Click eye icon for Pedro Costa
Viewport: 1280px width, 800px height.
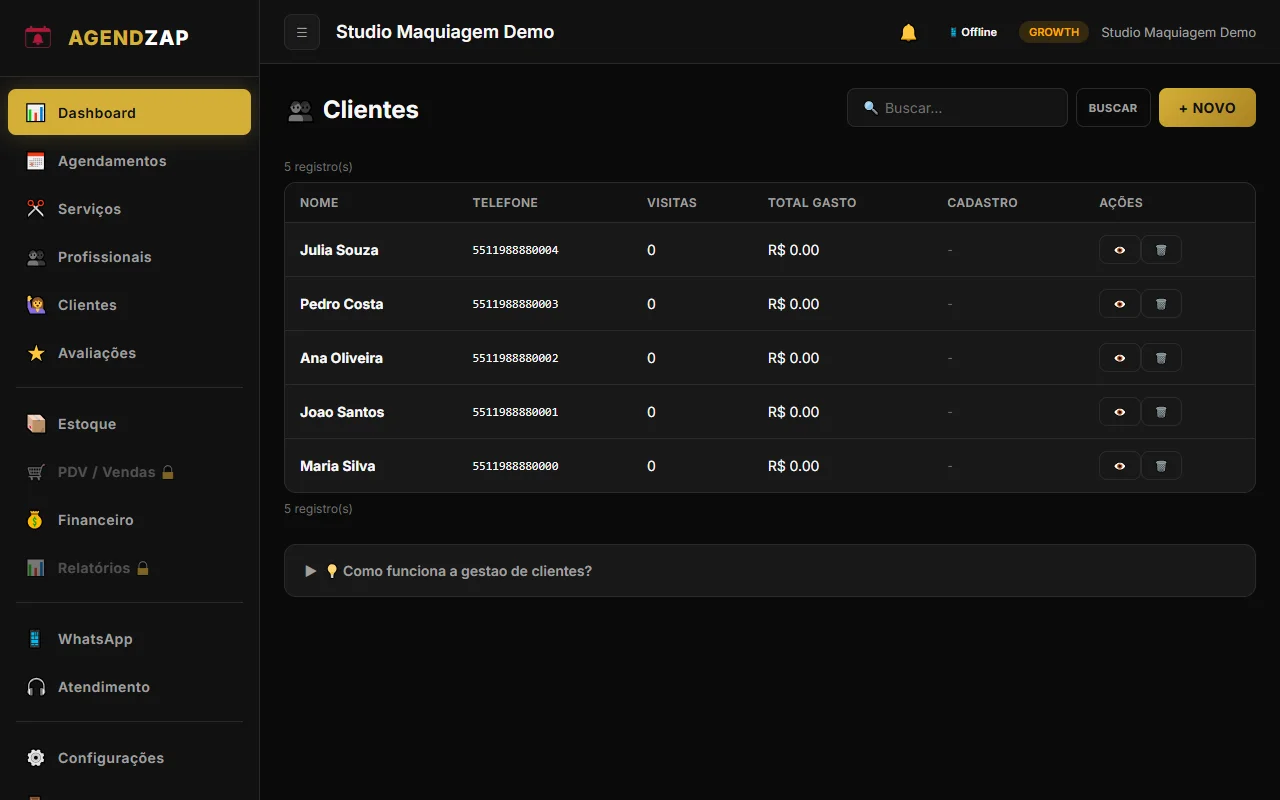[1119, 304]
